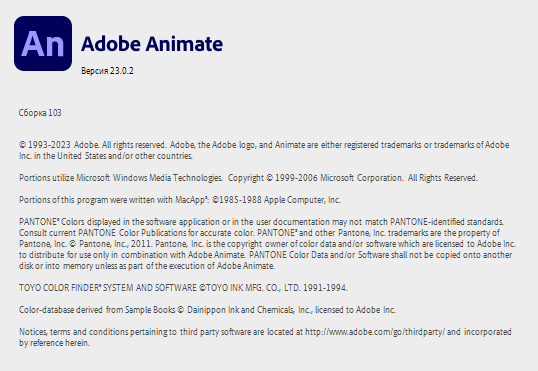Screen dimensions: 538x371
Task: Click the 'Сборка 103' build number
Action: click(x=40, y=113)
